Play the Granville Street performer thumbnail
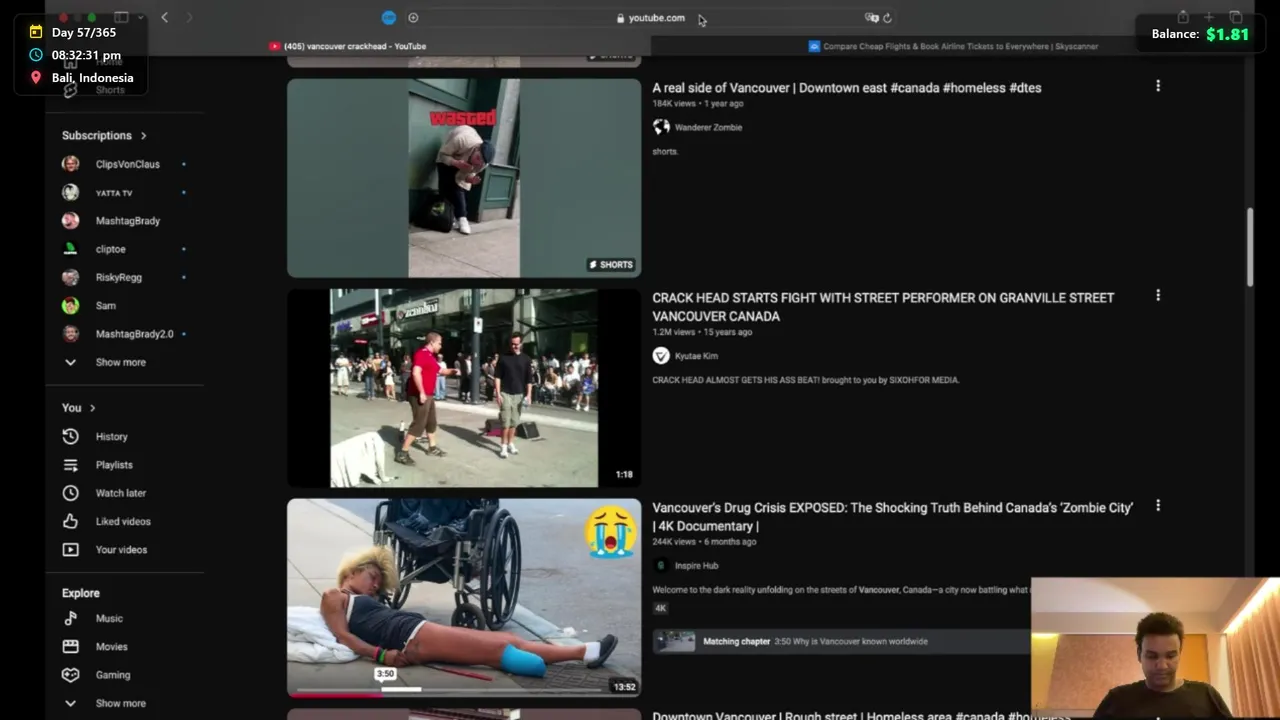Viewport: 1280px width, 720px height. (464, 388)
